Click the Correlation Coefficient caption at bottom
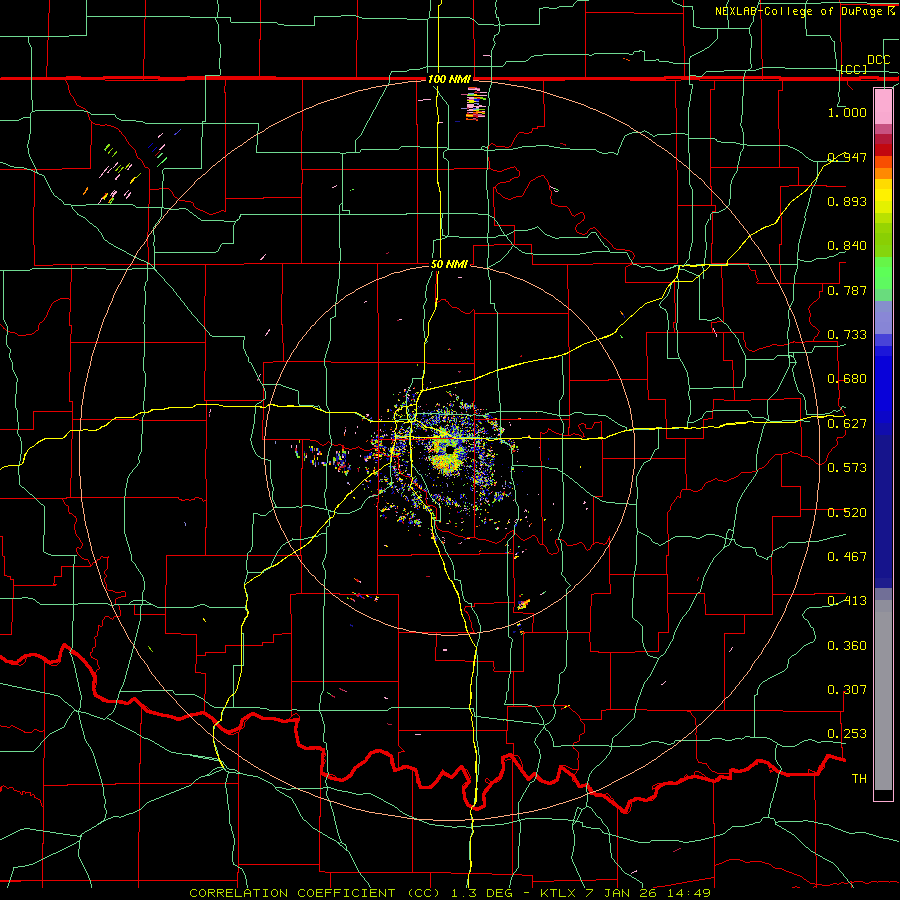 click(449, 893)
